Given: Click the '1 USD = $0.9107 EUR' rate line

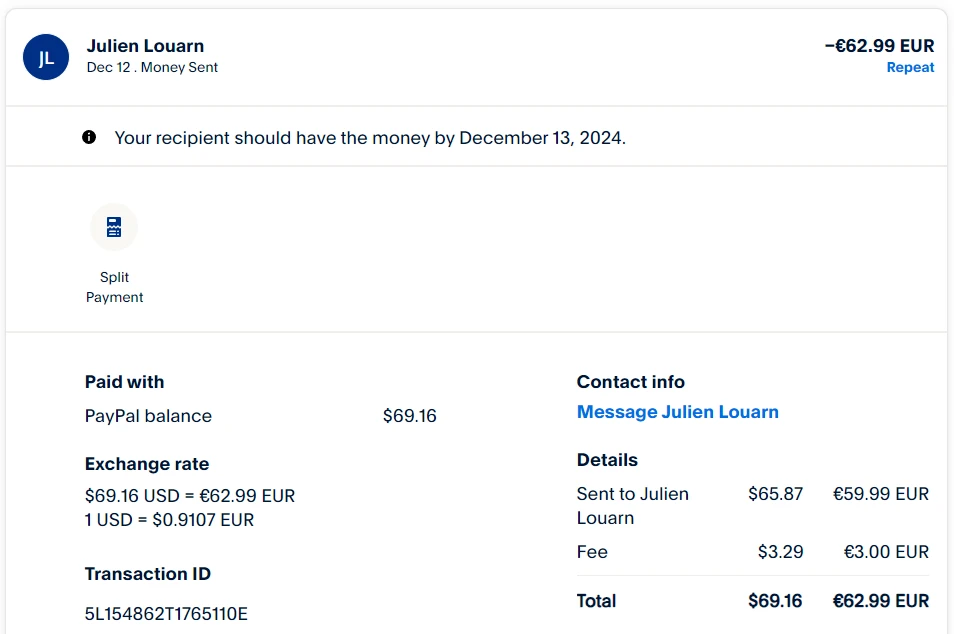Looking at the screenshot, I should click(x=169, y=520).
